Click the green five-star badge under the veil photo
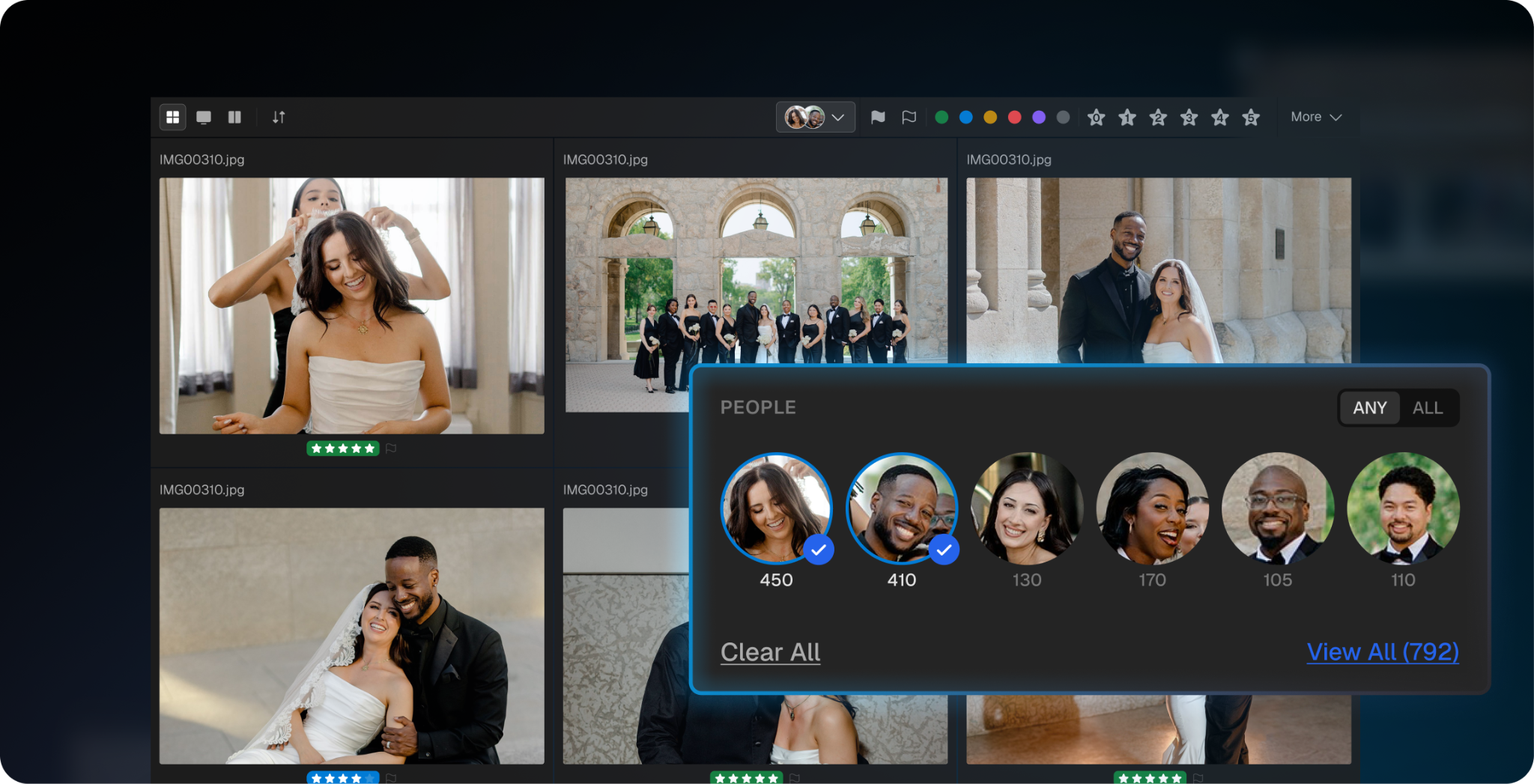This screenshot has height=784, width=1534. tap(342, 449)
